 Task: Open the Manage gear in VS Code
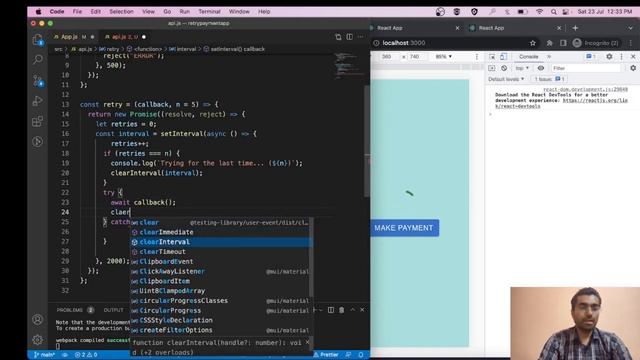38,340
